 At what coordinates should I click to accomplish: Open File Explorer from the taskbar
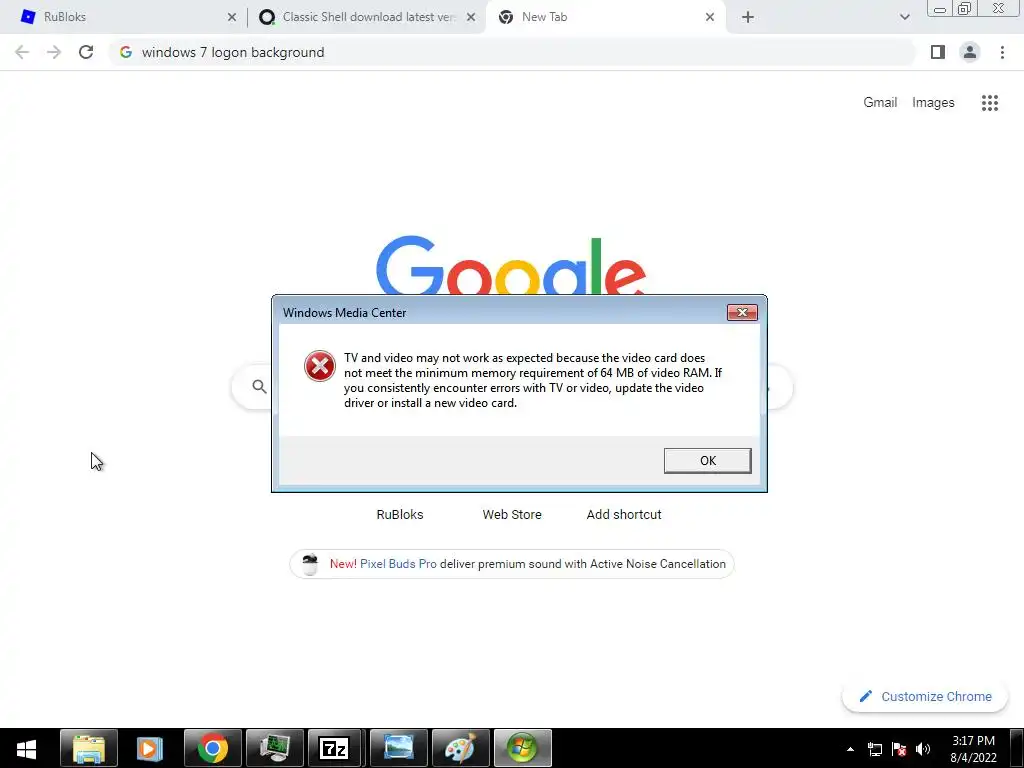(x=89, y=748)
